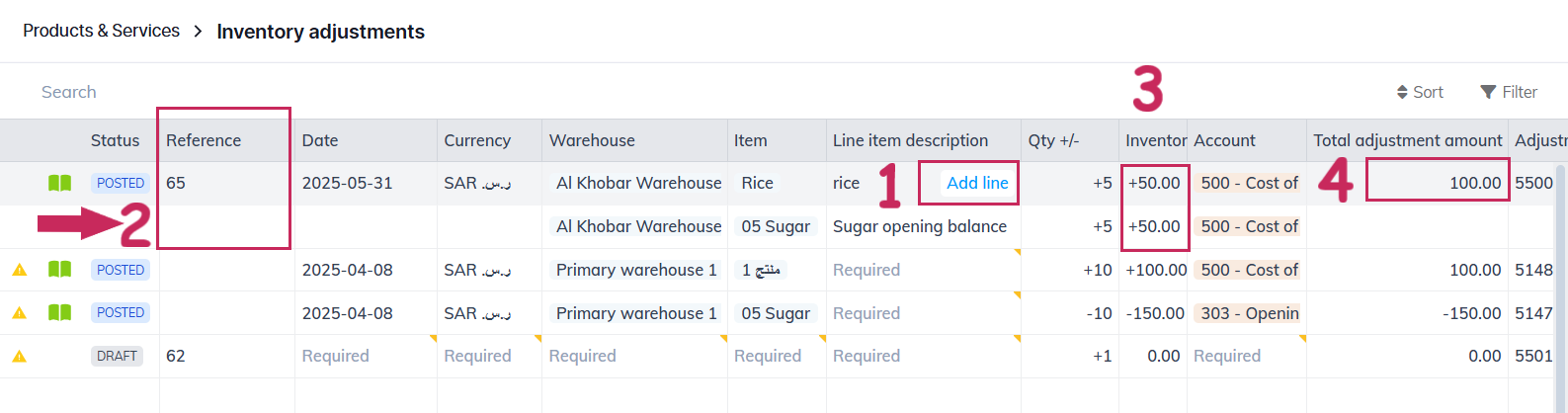Go back to Products & Services
This screenshot has height=413, width=1568.
pos(101,31)
